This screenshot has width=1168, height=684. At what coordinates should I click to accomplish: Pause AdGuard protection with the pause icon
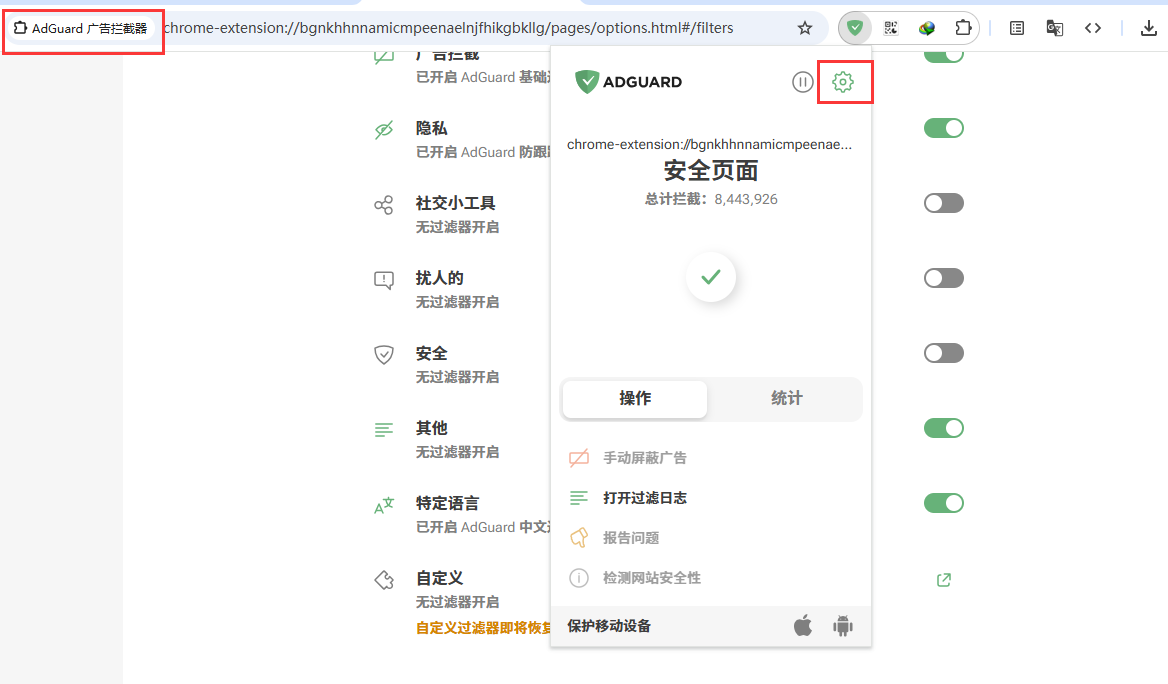click(803, 82)
